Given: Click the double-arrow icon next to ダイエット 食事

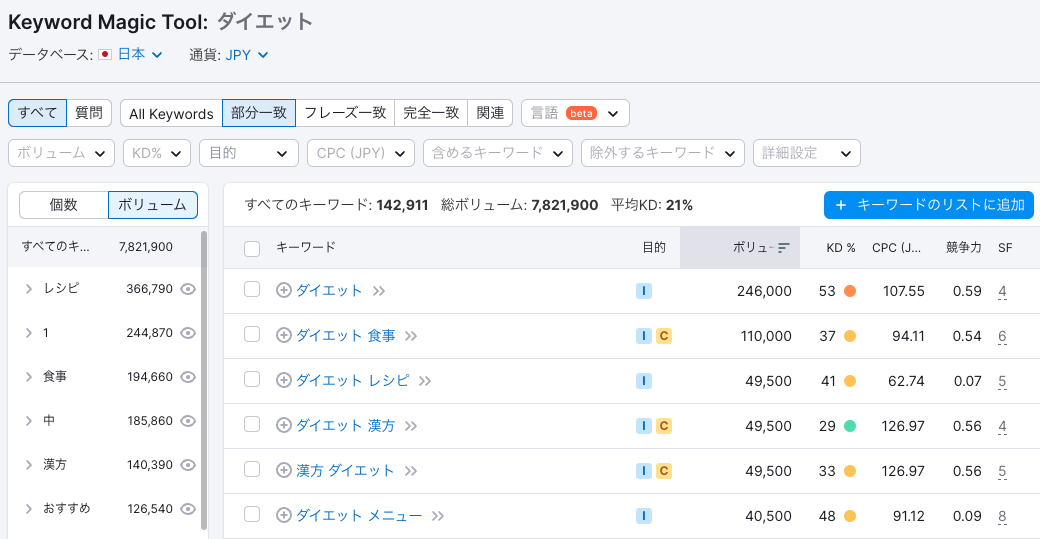Looking at the screenshot, I should [x=411, y=336].
